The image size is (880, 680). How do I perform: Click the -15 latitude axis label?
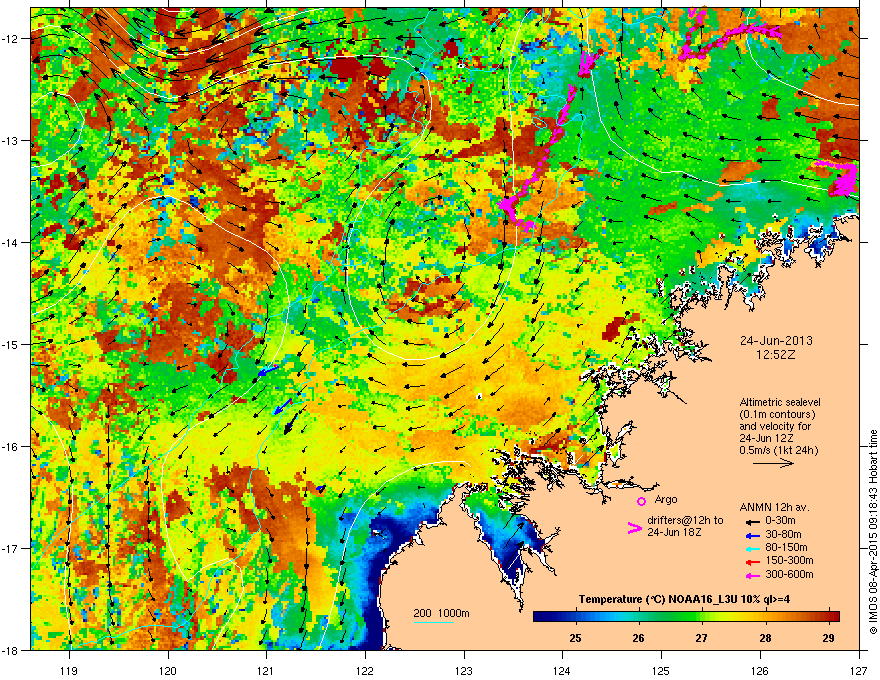(11, 344)
